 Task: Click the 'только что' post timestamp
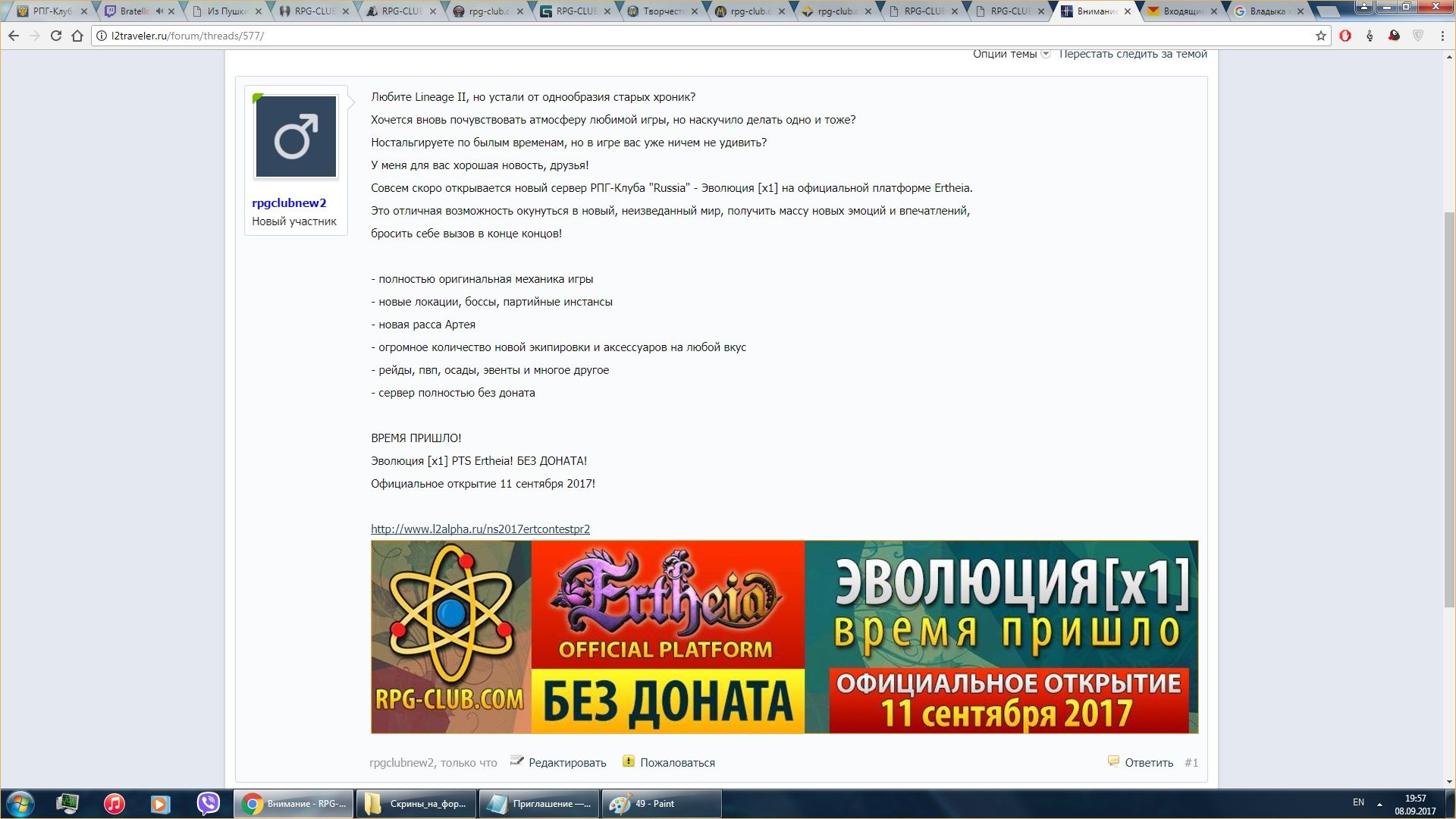(x=469, y=763)
